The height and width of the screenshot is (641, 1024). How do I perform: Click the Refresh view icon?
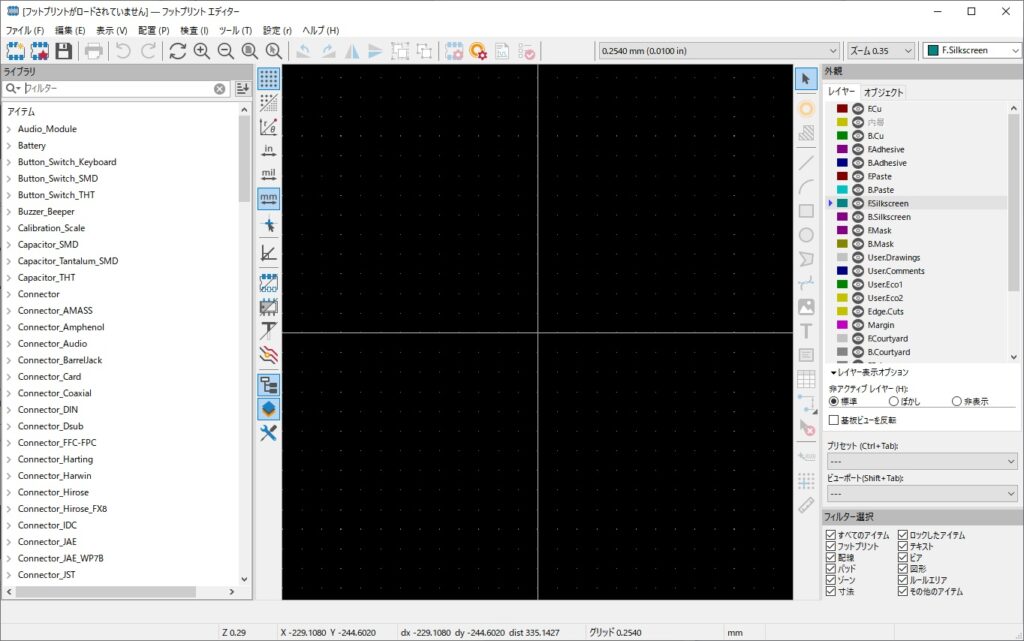[x=177, y=51]
